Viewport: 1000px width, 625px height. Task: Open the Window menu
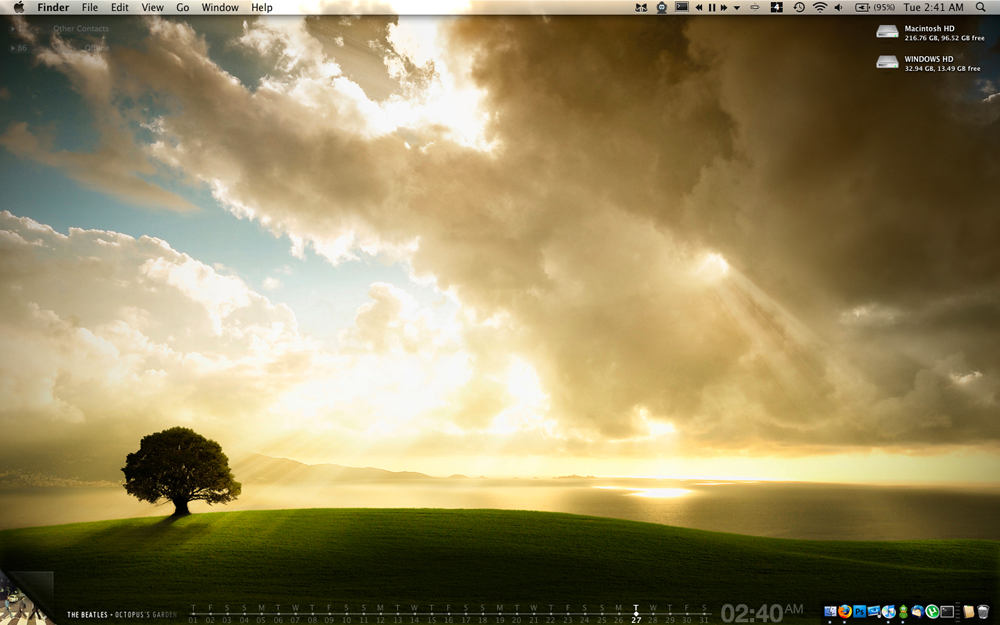[x=220, y=8]
